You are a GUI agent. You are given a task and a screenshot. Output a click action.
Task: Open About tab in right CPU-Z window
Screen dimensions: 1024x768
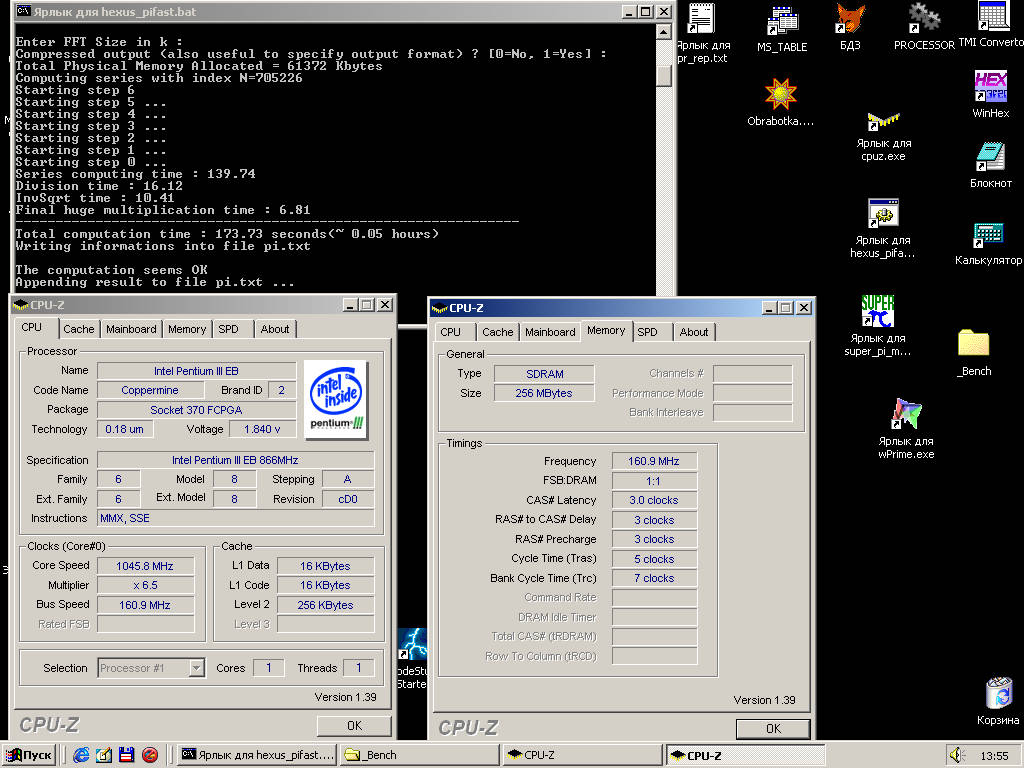(x=694, y=332)
